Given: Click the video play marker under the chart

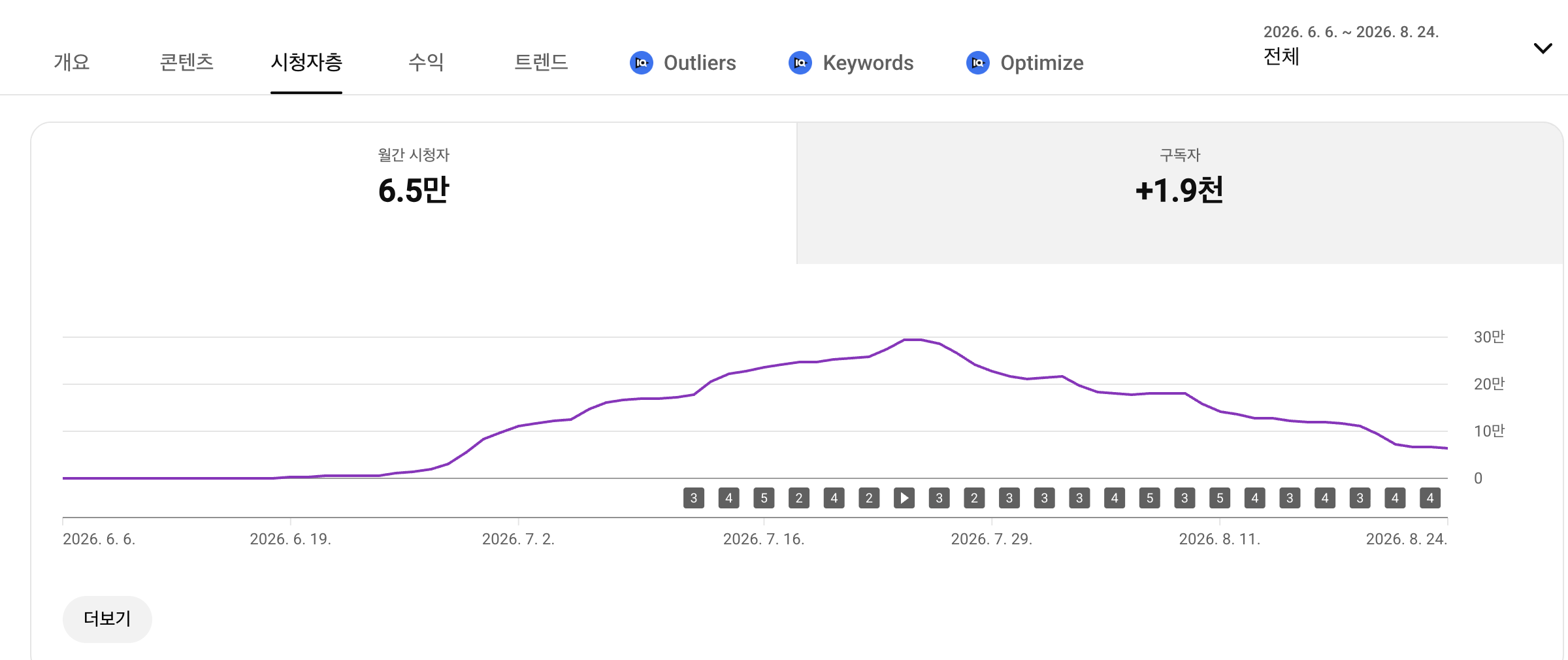Looking at the screenshot, I should [904, 498].
